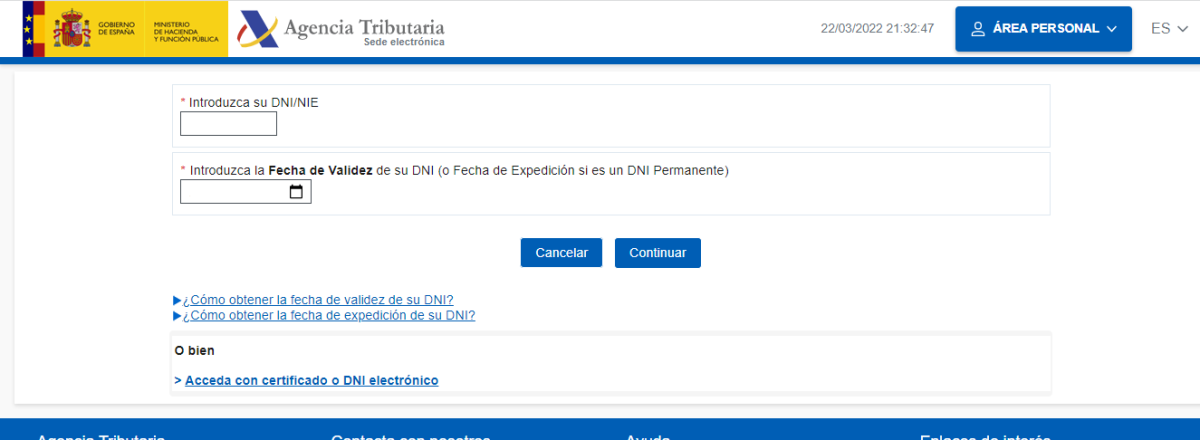The height and width of the screenshot is (440, 1200).
Task: Click the user silhouette icon in Área Personal
Action: (x=978, y=29)
